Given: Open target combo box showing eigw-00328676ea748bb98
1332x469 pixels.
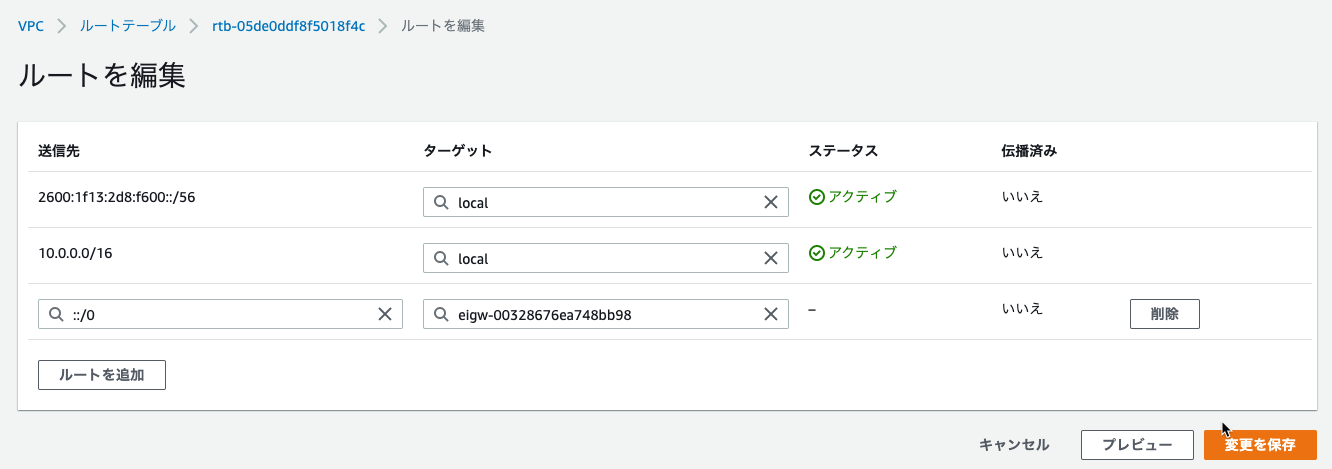Looking at the screenshot, I should (x=606, y=314).
